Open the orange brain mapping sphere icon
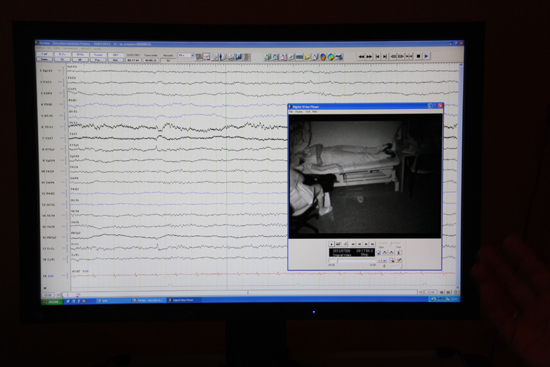Viewport: 550px width, 367px height. [x=323, y=57]
